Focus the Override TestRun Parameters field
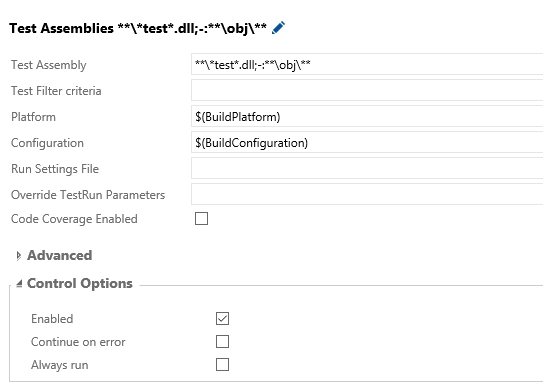 coord(367,195)
